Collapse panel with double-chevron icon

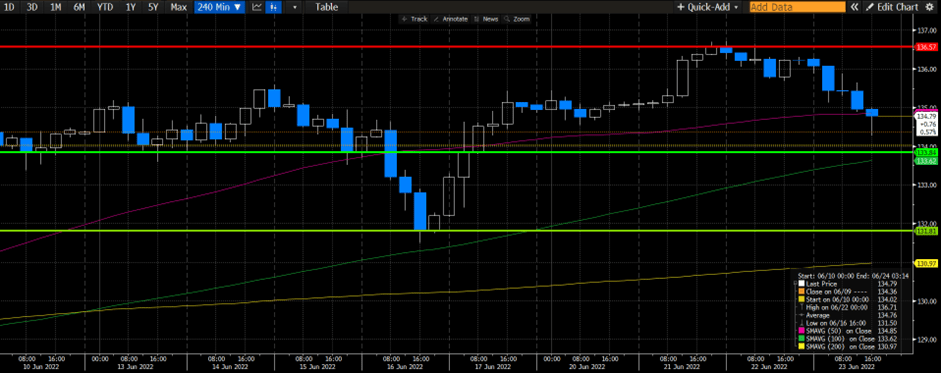pos(854,7)
